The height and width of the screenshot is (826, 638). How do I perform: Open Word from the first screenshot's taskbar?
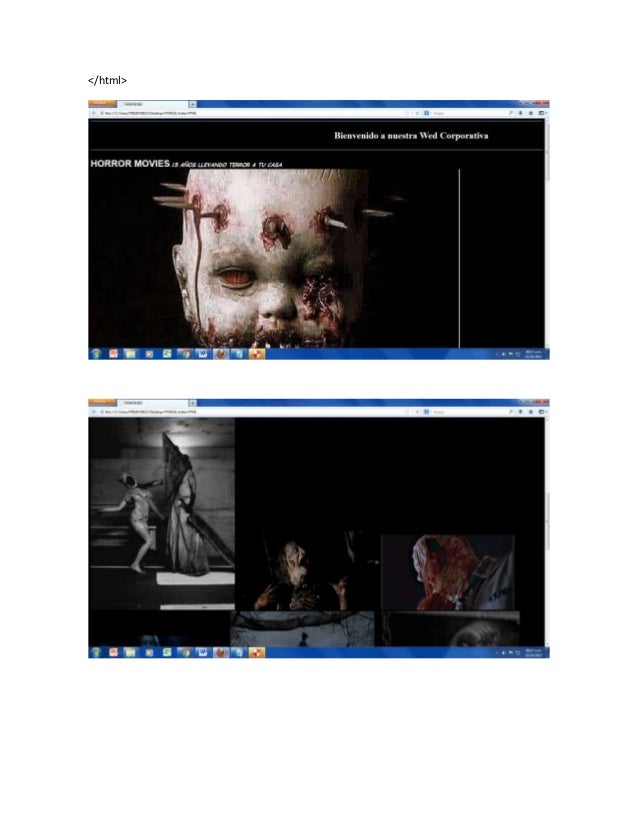pyautogui.click(x=202, y=354)
